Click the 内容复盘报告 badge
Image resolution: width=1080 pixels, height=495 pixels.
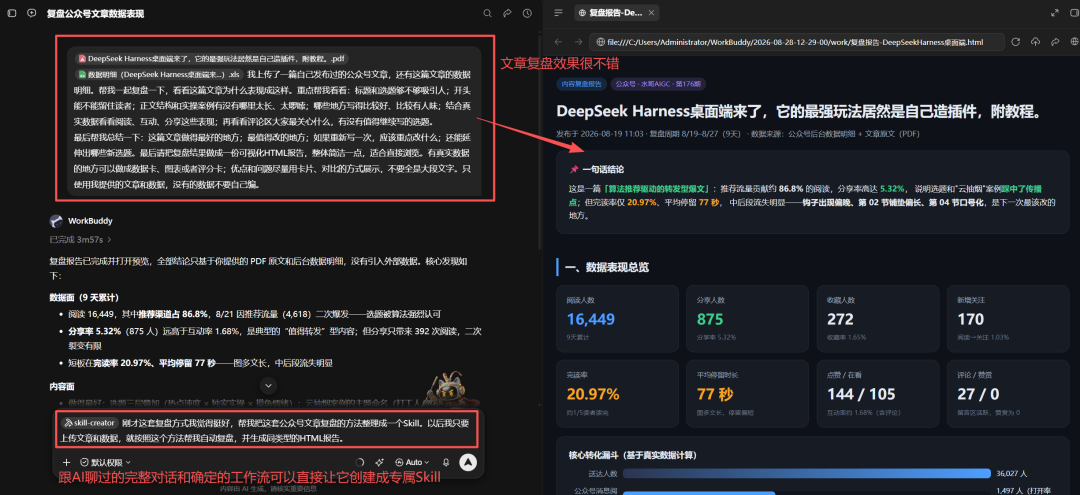580,84
